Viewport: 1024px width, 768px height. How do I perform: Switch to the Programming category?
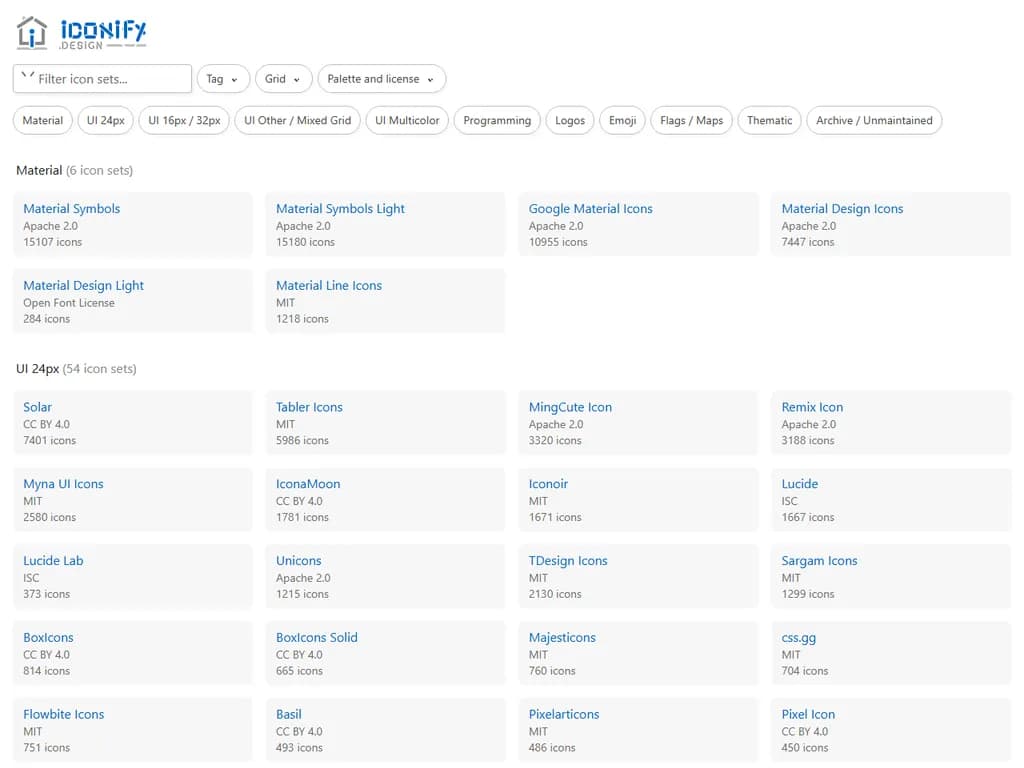coord(496,120)
